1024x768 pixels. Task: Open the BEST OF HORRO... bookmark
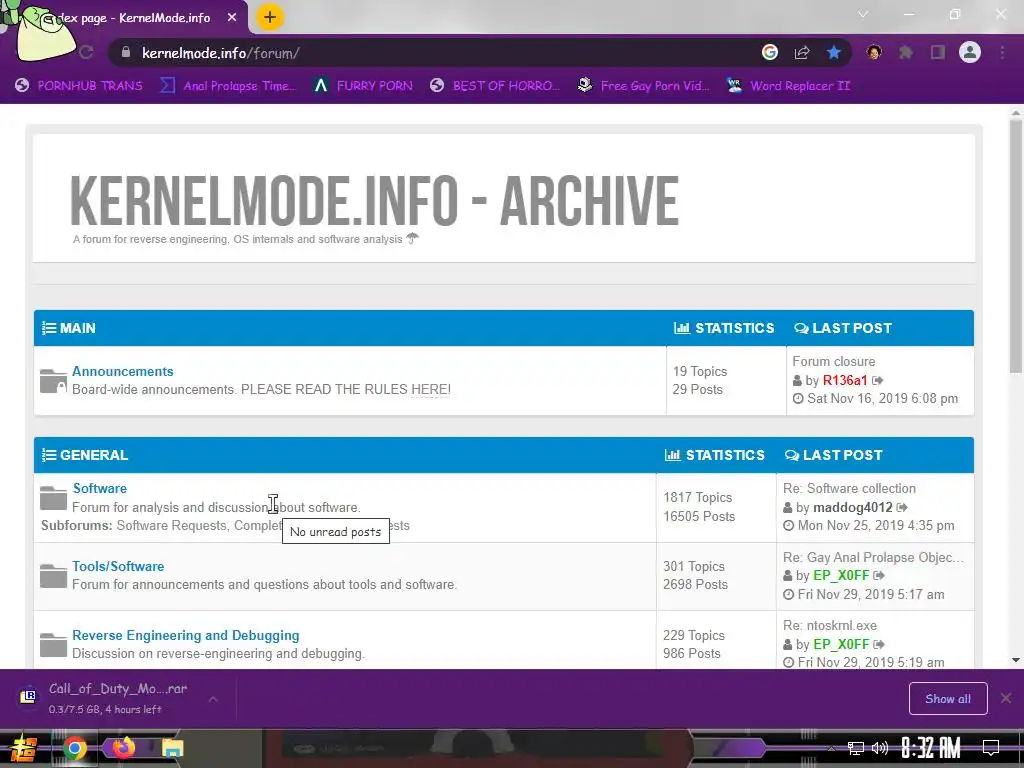click(495, 86)
